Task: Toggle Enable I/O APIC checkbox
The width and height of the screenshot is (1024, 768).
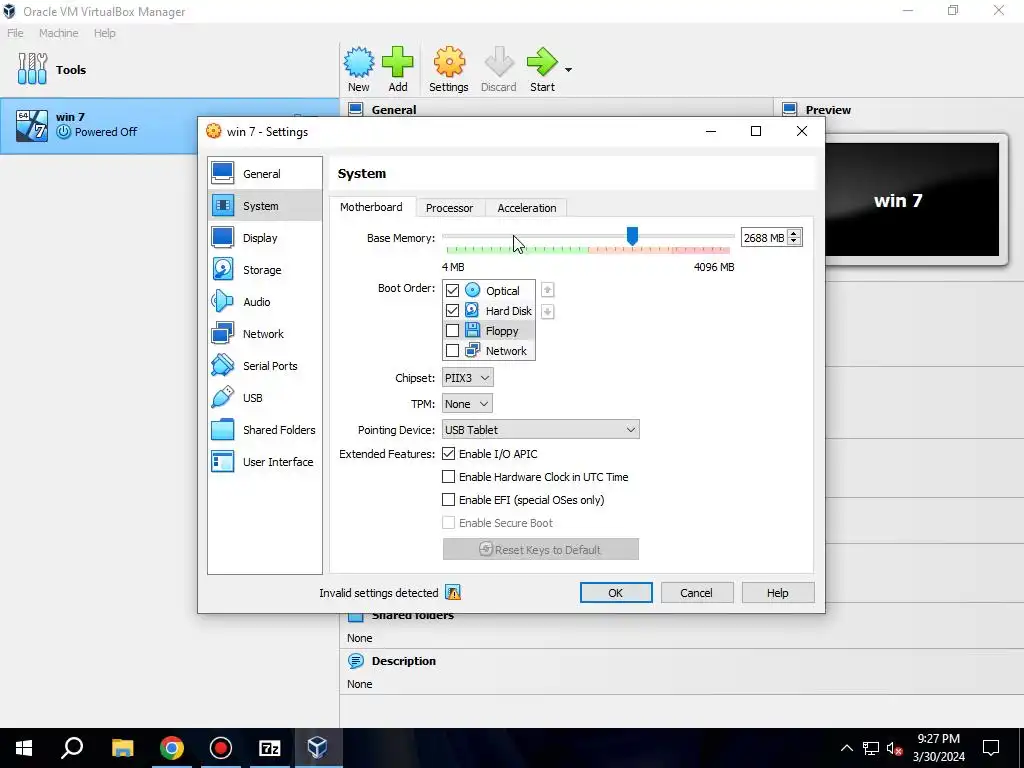Action: tap(449, 453)
